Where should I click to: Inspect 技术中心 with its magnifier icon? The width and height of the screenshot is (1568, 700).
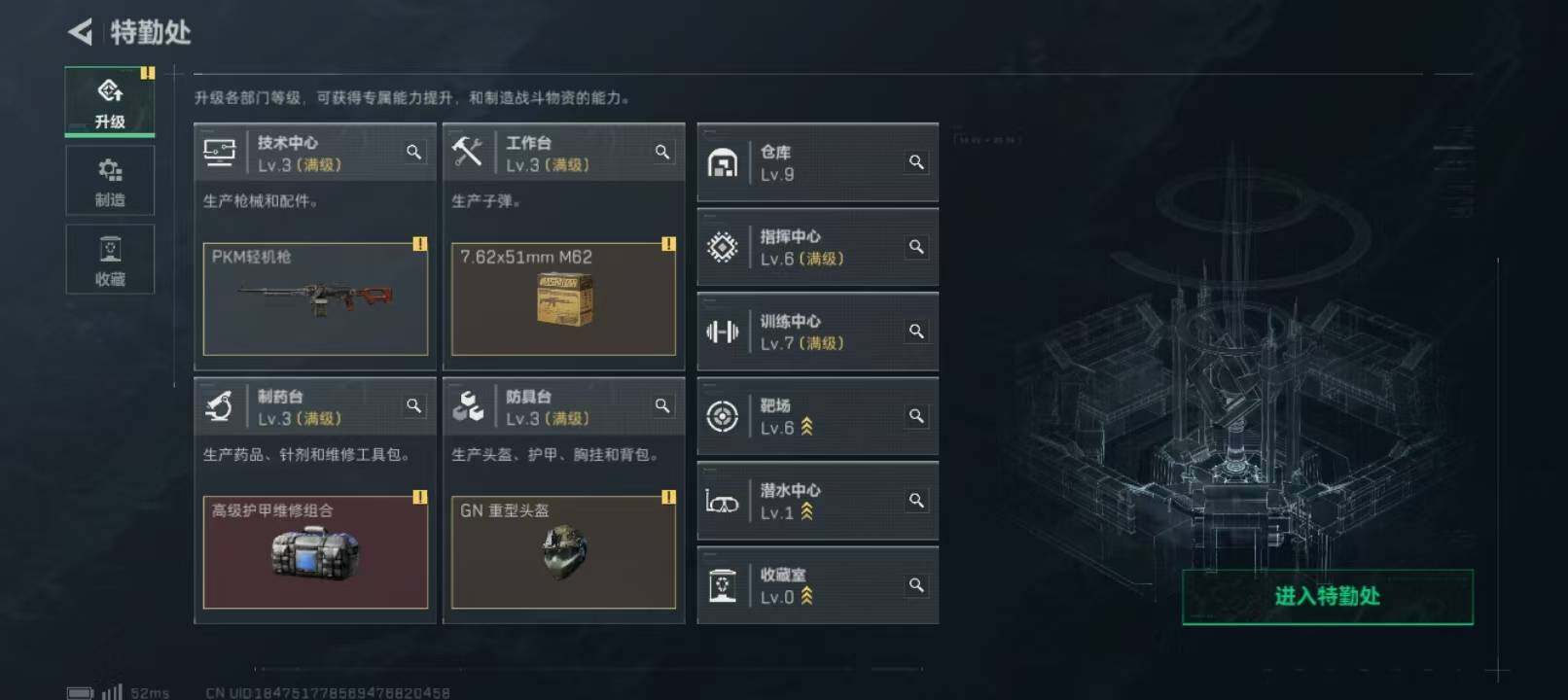414,153
